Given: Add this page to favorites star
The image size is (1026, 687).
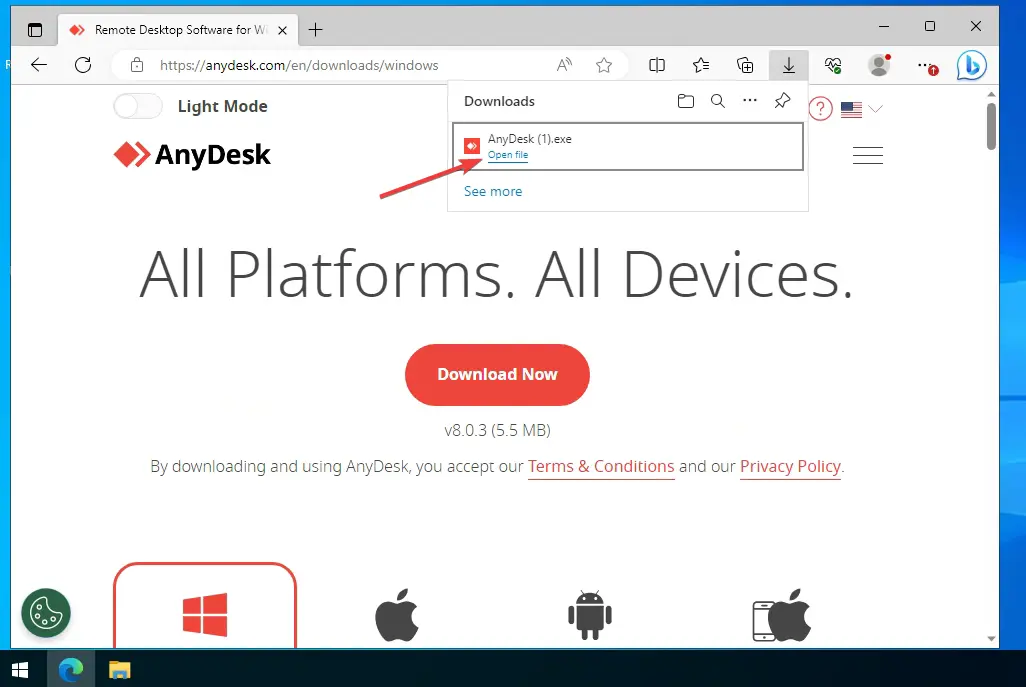Looking at the screenshot, I should point(604,65).
